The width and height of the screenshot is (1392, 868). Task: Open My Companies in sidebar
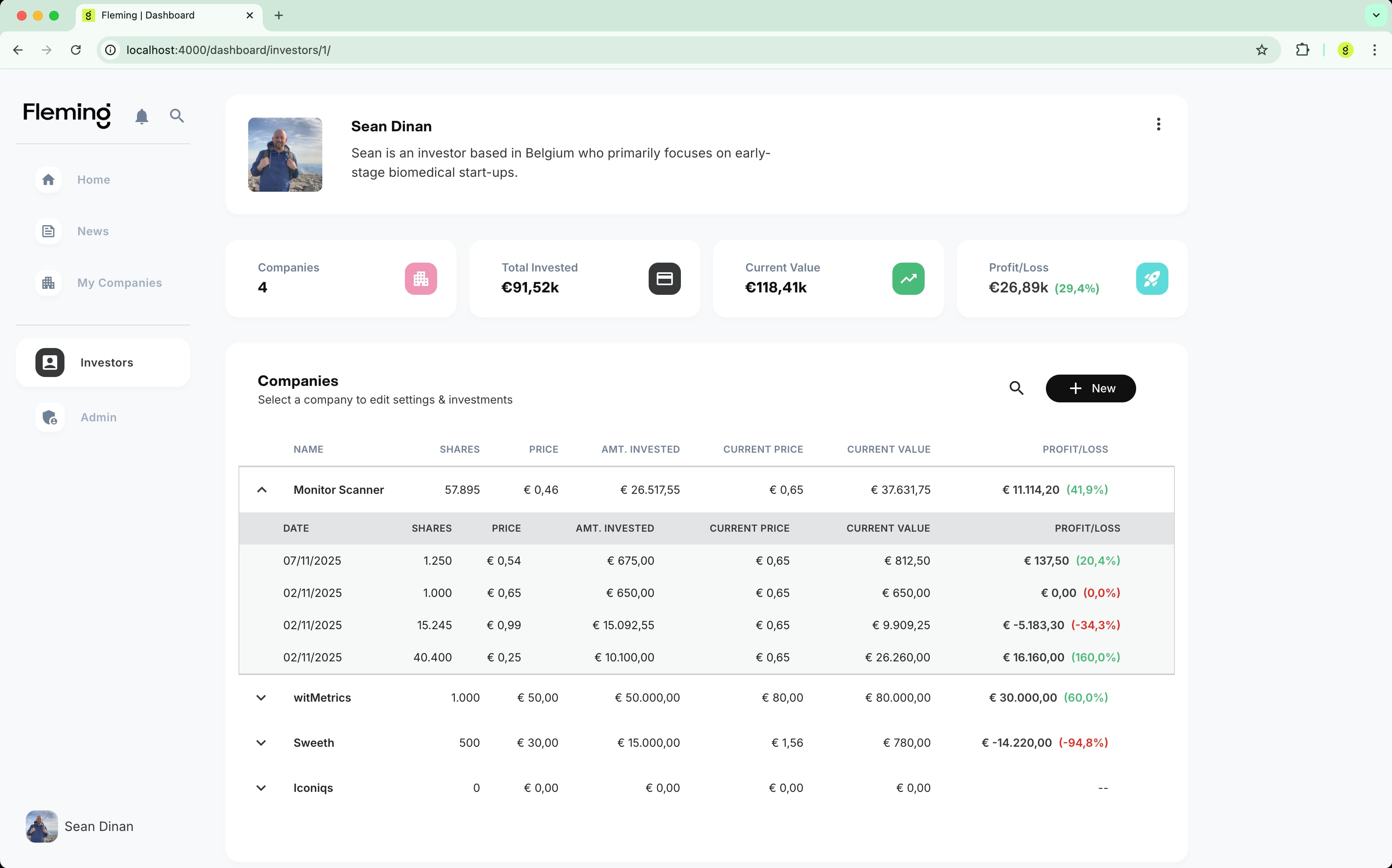[119, 283]
